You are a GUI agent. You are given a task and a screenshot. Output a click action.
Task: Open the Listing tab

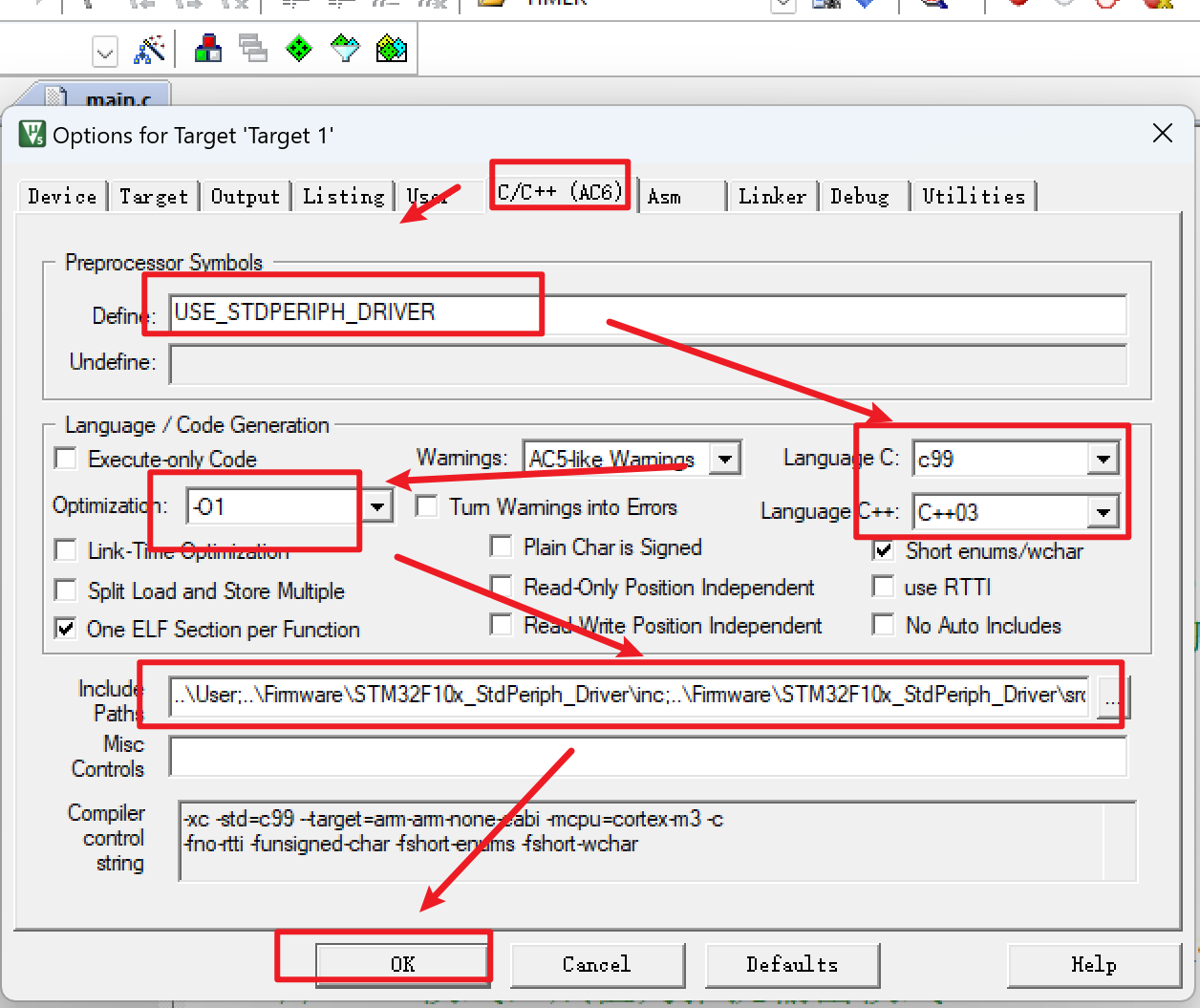click(x=343, y=196)
